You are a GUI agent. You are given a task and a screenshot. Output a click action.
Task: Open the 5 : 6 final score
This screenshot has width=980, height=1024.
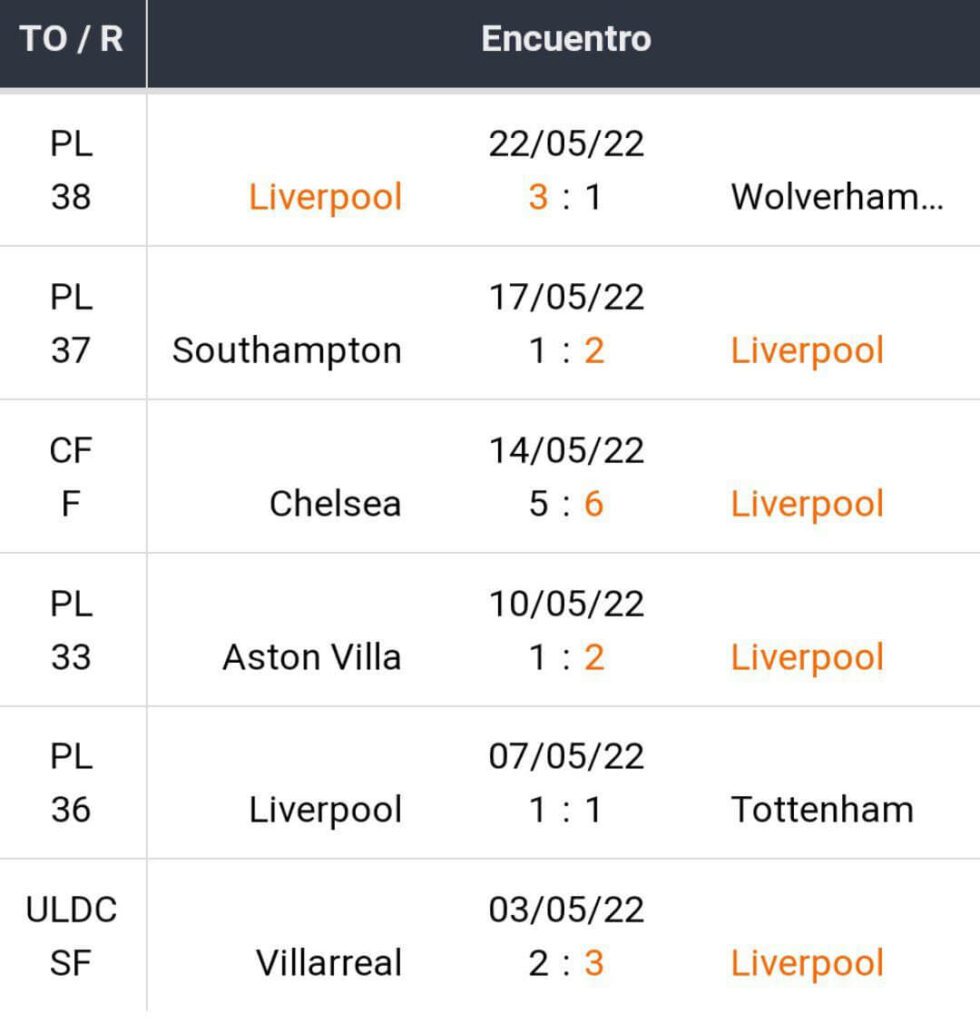(566, 503)
